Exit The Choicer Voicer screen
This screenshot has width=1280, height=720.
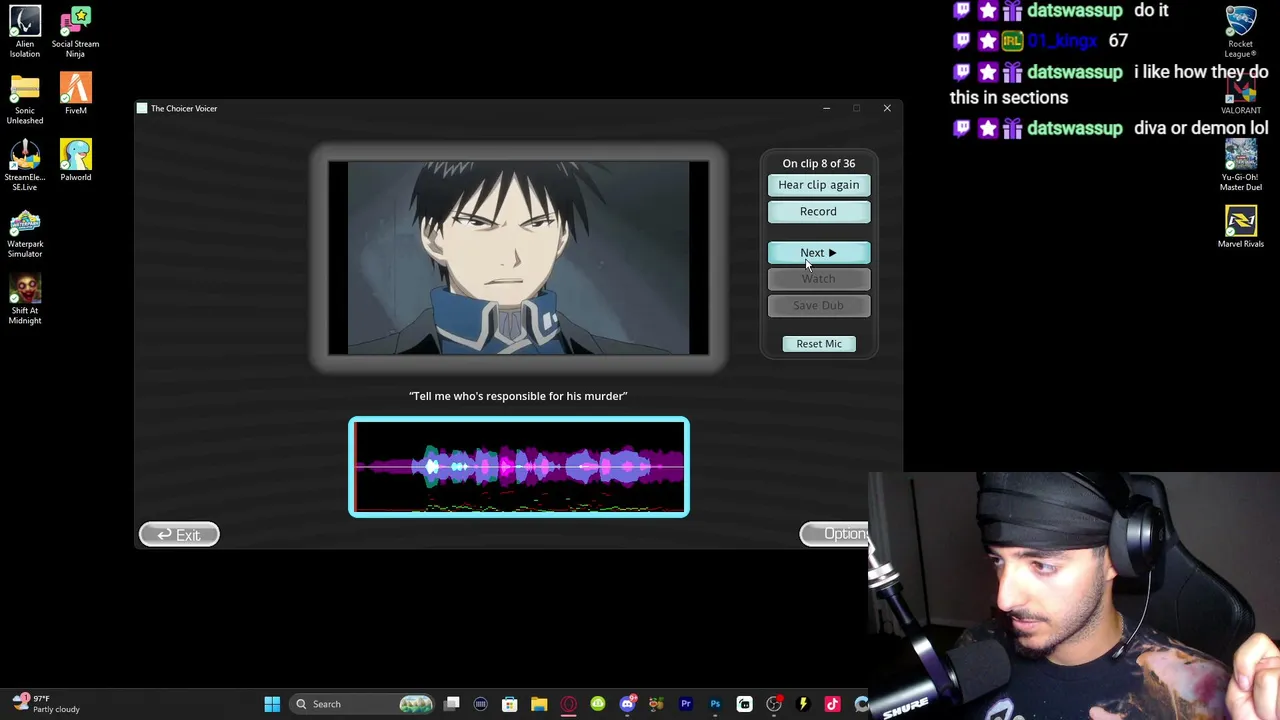(x=179, y=535)
